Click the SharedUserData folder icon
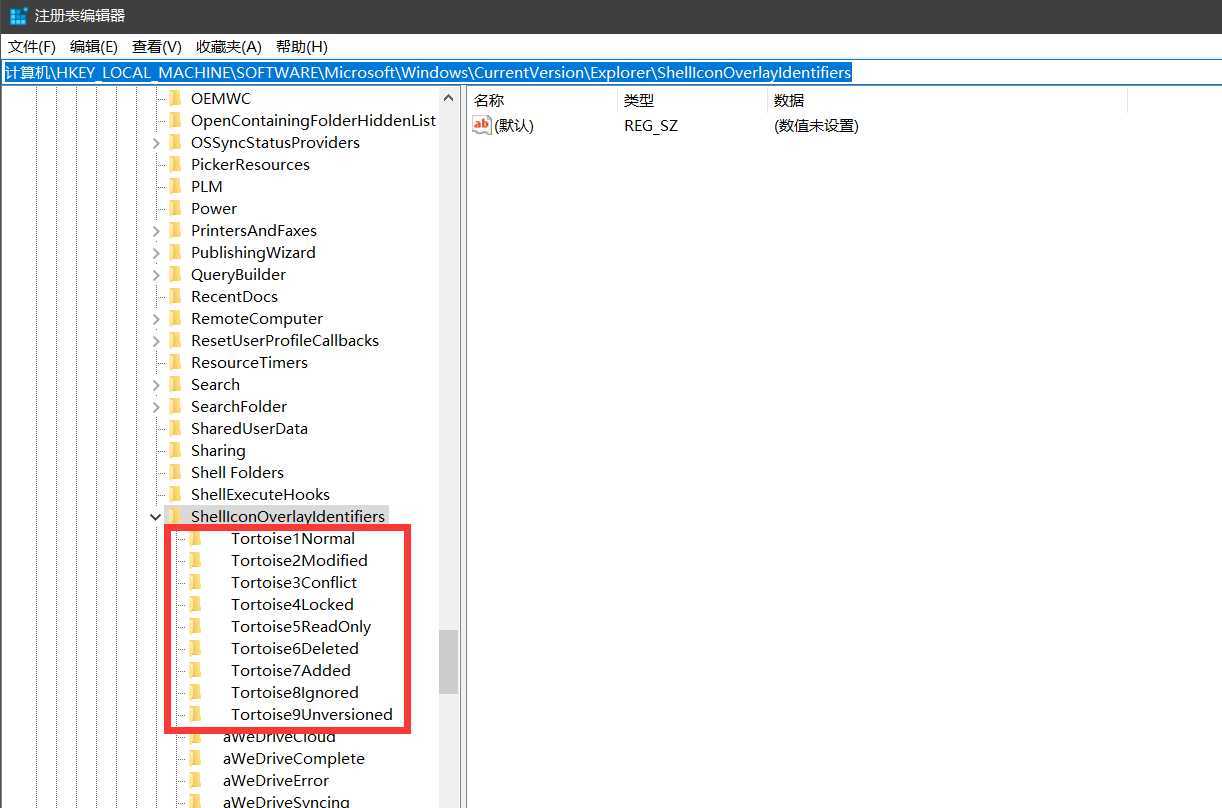Viewport: 1222px width, 808px height. point(175,428)
